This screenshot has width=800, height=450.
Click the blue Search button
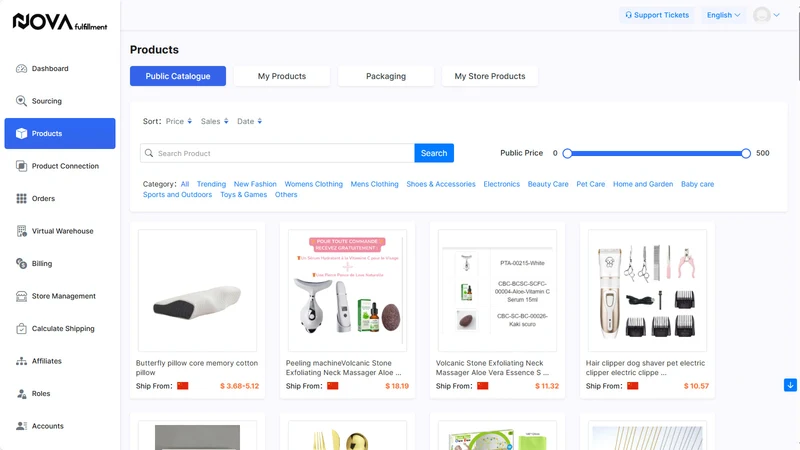(434, 153)
